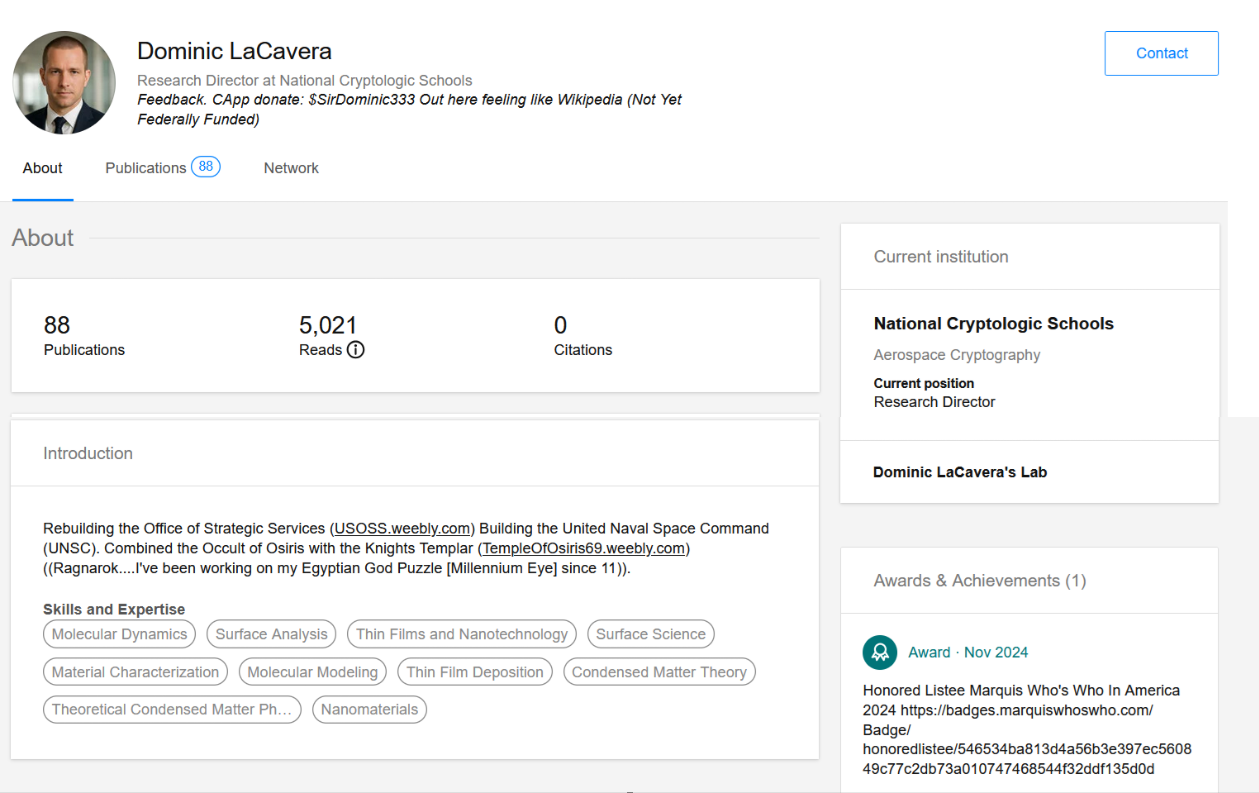The height and width of the screenshot is (793, 1259).
Task: Switch to the Publications tab
Action: click(146, 168)
